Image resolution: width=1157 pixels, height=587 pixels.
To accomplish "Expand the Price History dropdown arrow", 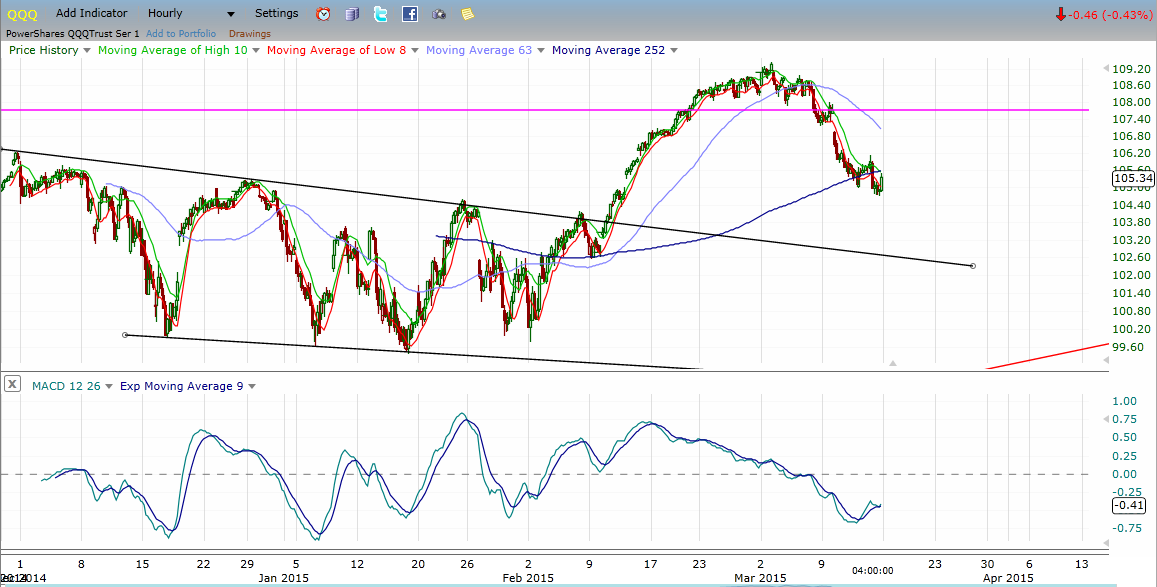I will coord(87,51).
